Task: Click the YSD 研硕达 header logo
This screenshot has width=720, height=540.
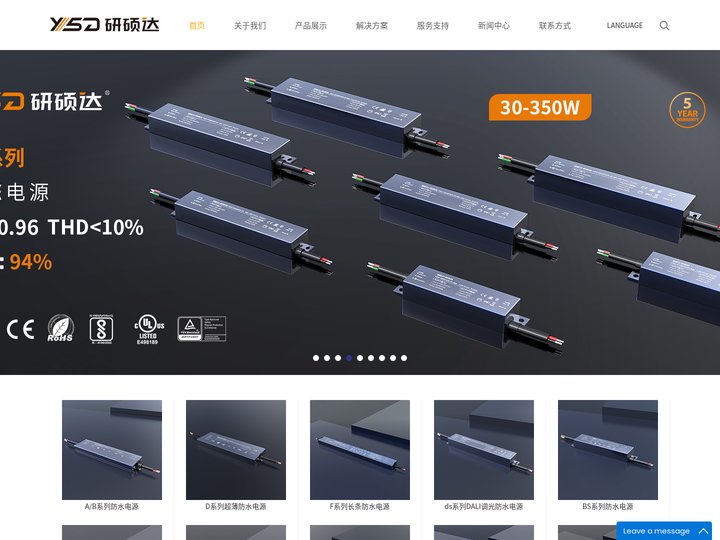Action: (105, 24)
